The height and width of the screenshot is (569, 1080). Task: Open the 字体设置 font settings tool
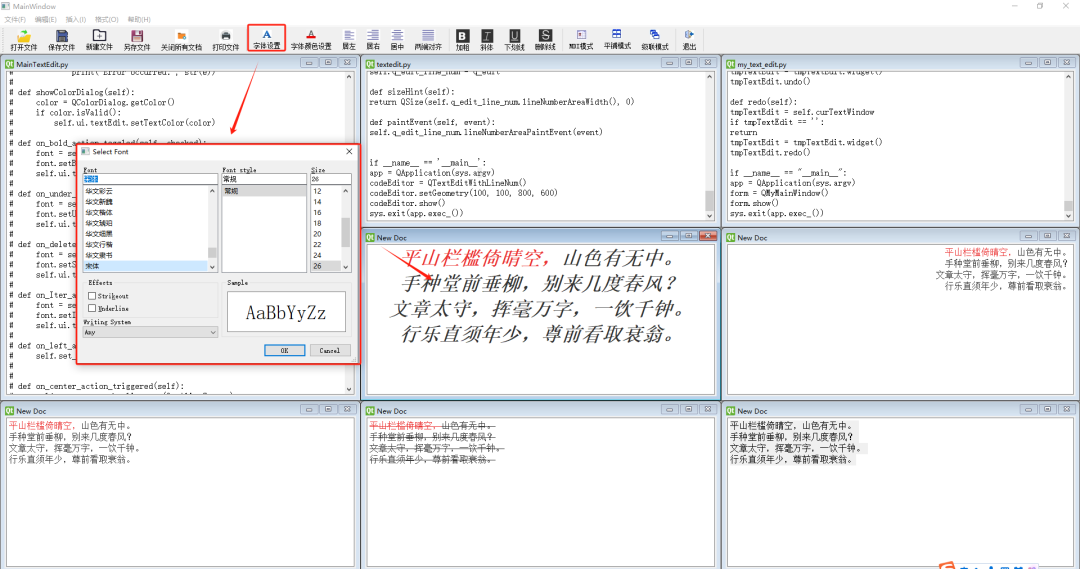[267, 39]
